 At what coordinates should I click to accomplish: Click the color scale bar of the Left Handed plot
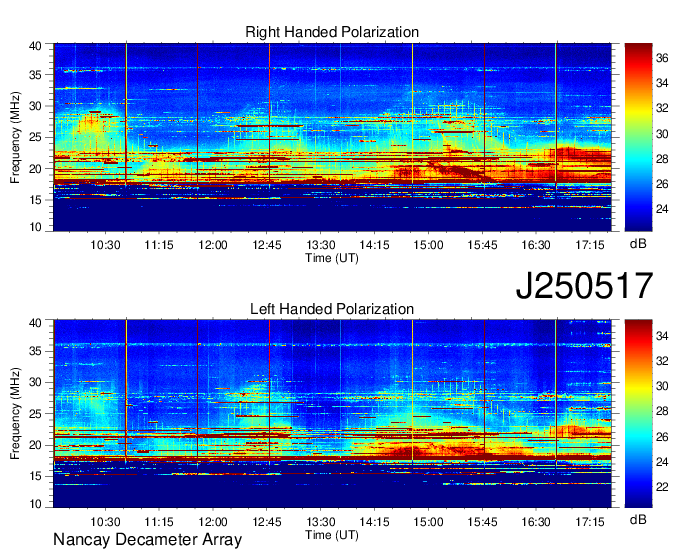click(638, 414)
